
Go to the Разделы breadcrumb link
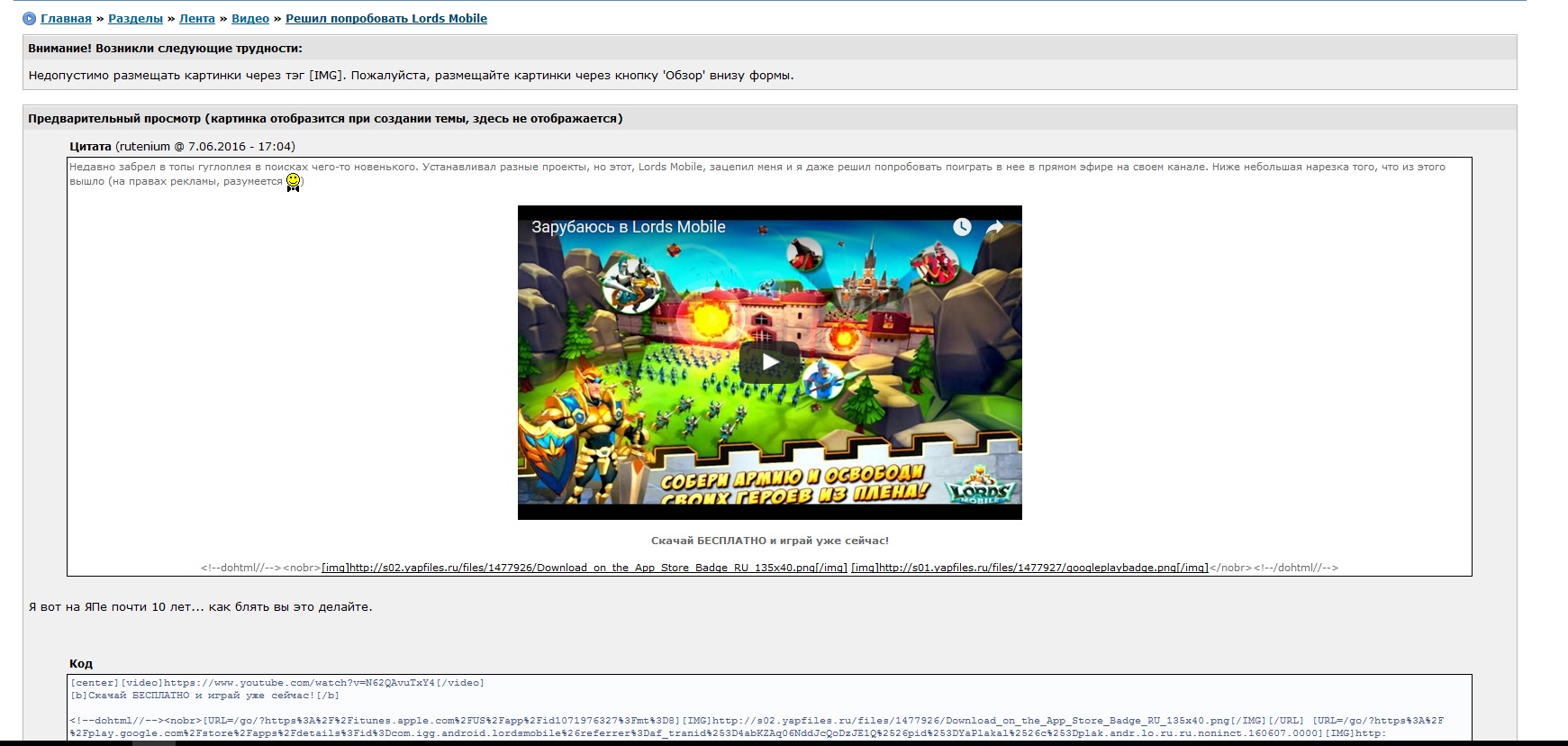[135, 19]
